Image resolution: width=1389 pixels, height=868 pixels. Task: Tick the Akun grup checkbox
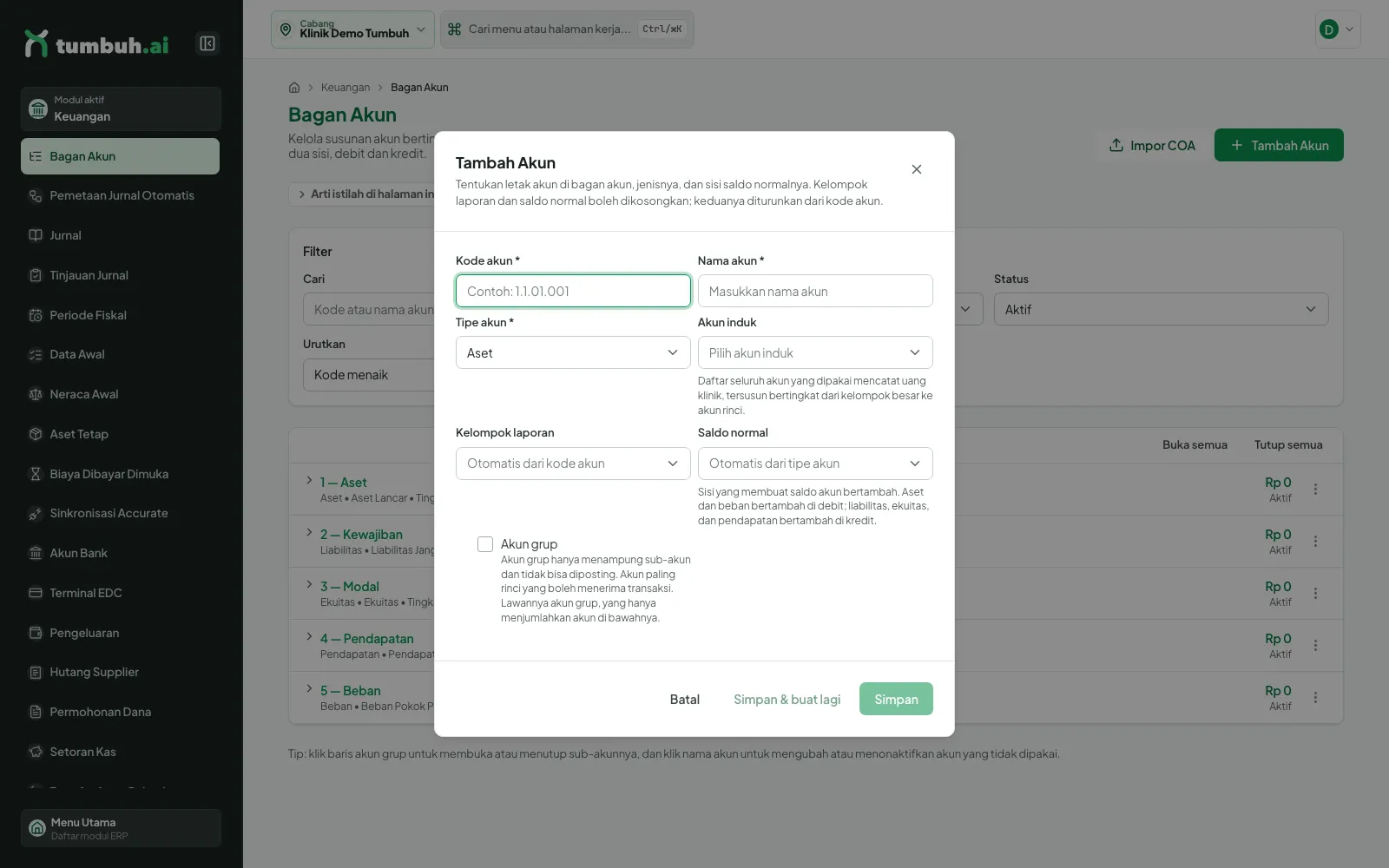[x=485, y=544]
